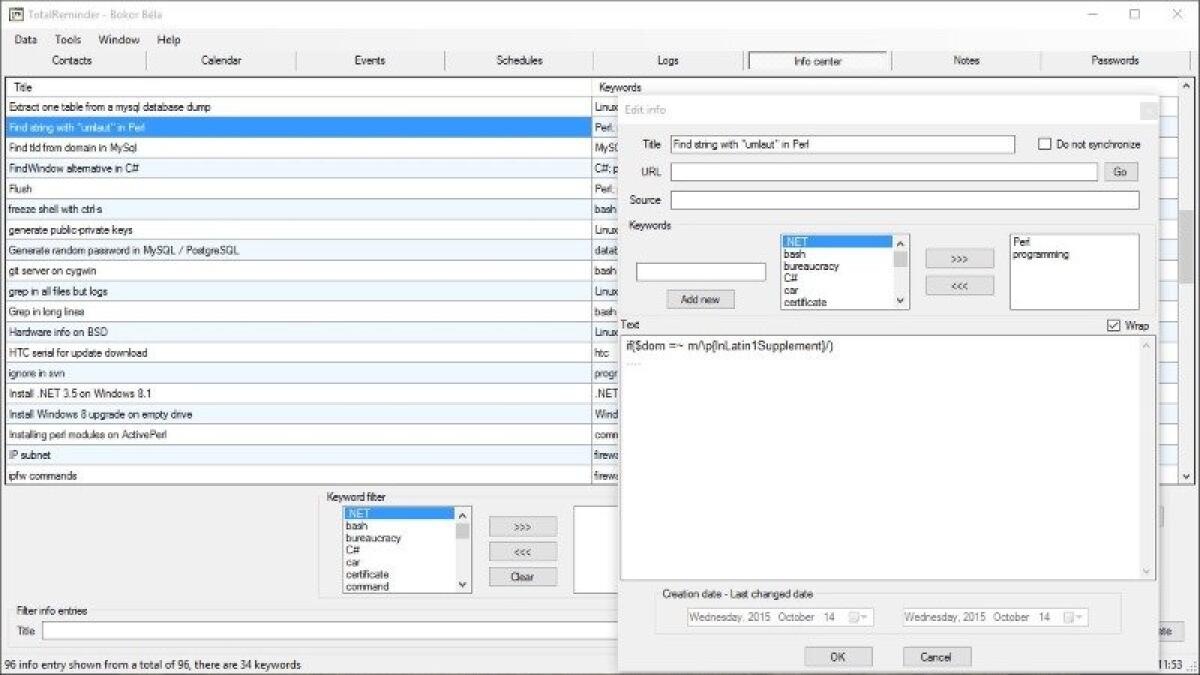
Task: Switch to the Passwords tab
Action: tap(1113, 60)
